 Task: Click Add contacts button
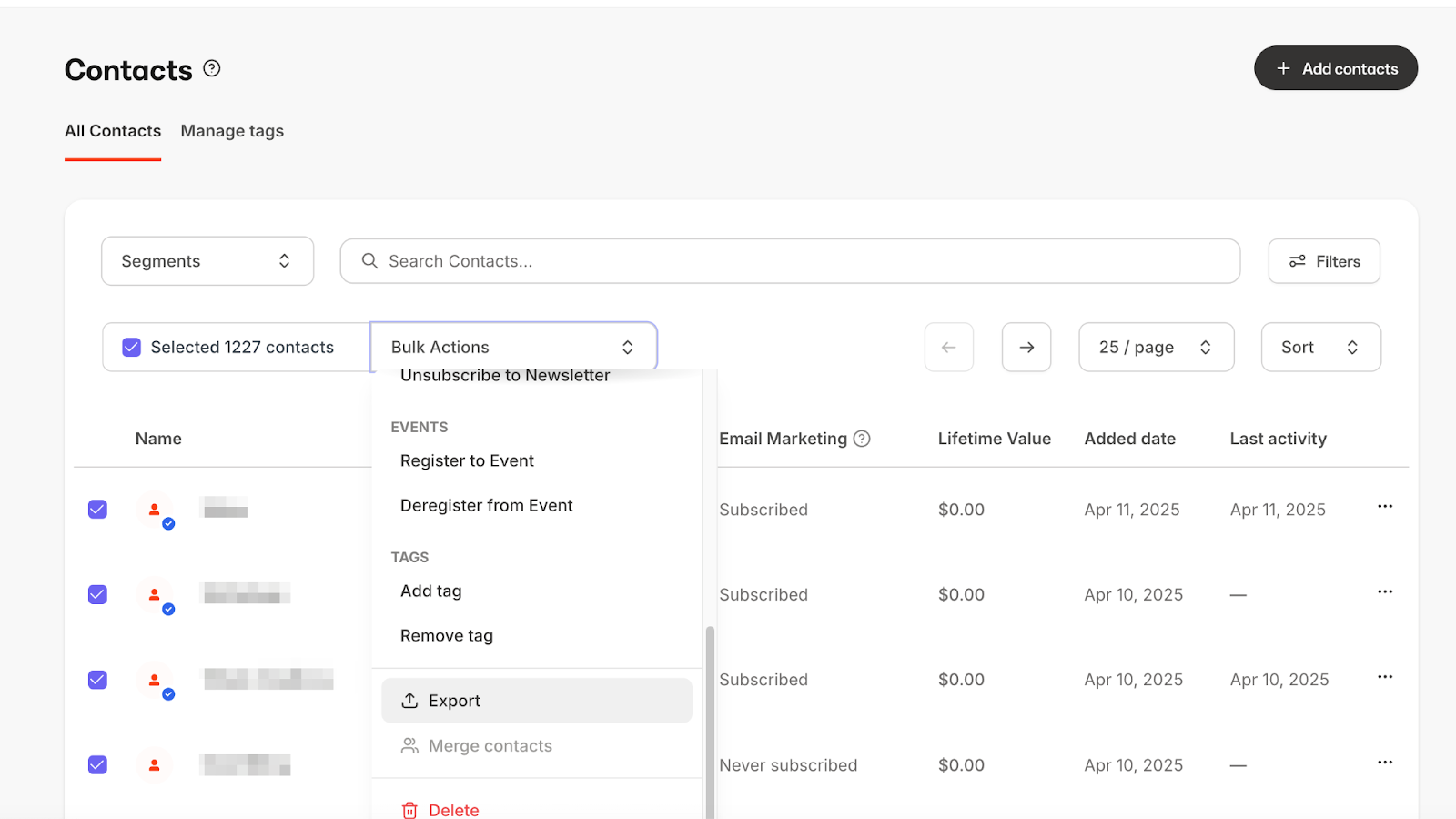(1336, 68)
